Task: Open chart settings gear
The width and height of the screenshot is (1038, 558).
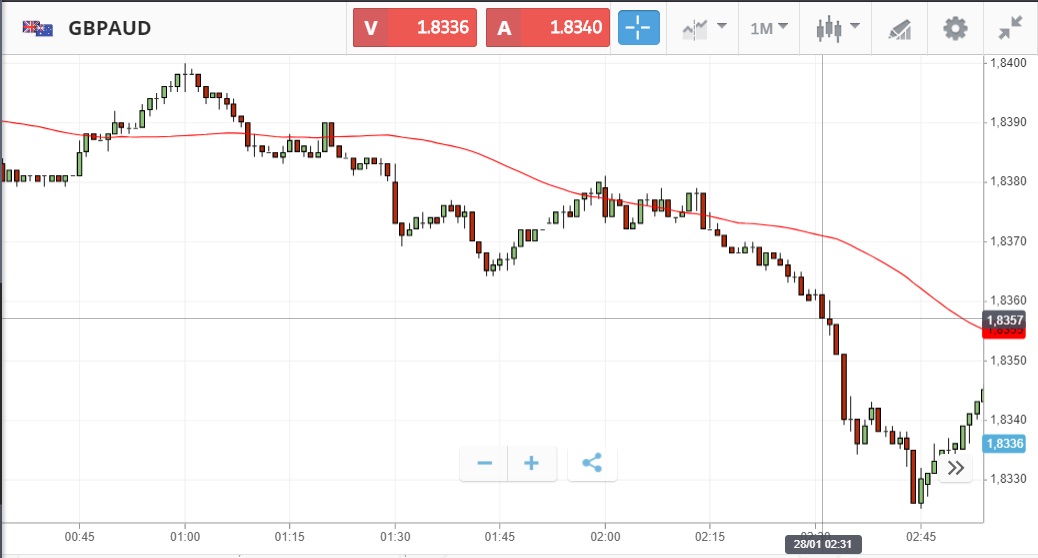Action: [x=955, y=28]
